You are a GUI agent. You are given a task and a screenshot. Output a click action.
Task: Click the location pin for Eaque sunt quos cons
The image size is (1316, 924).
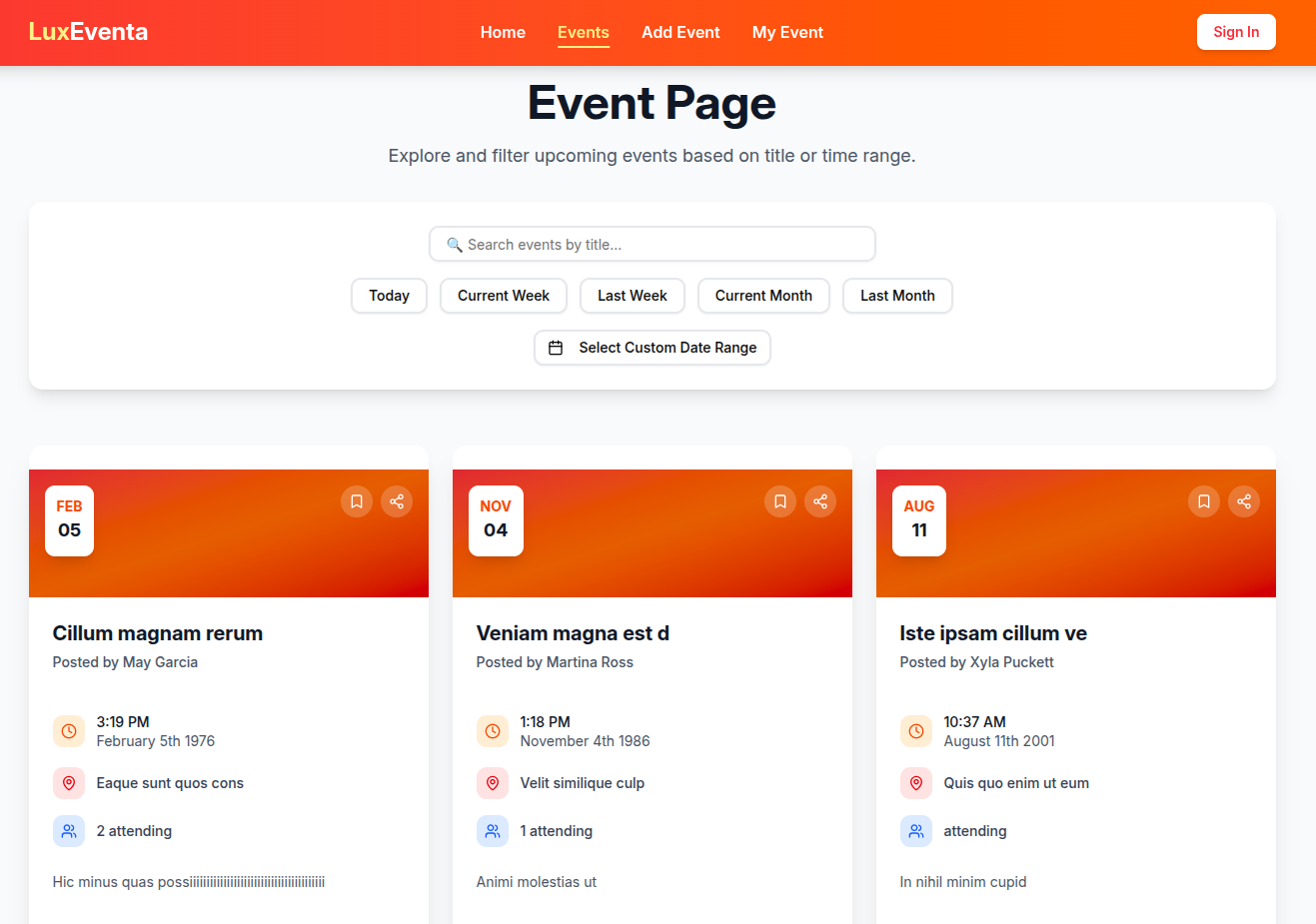(x=69, y=783)
